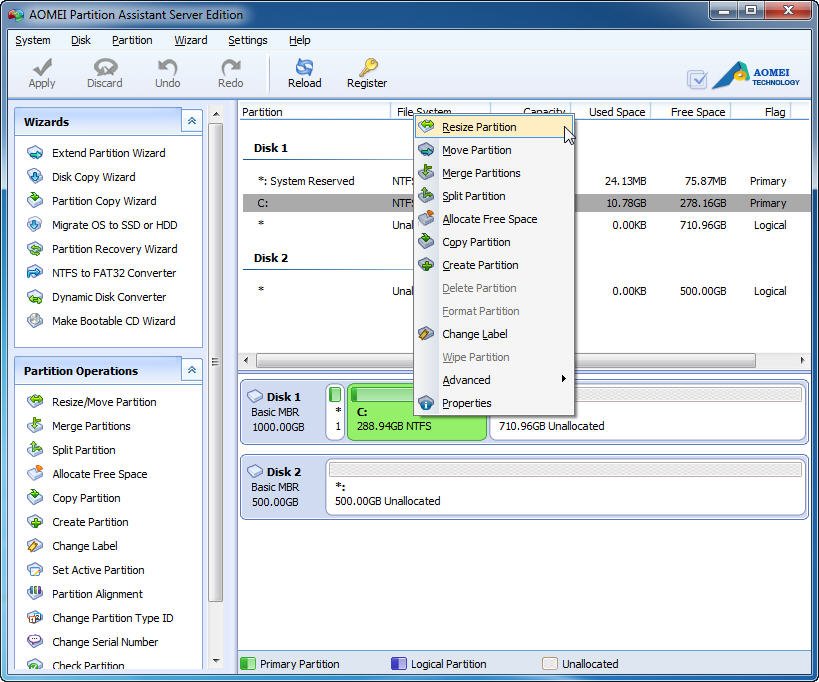819x682 pixels.
Task: Collapse the Wizards panel
Action: [191, 121]
